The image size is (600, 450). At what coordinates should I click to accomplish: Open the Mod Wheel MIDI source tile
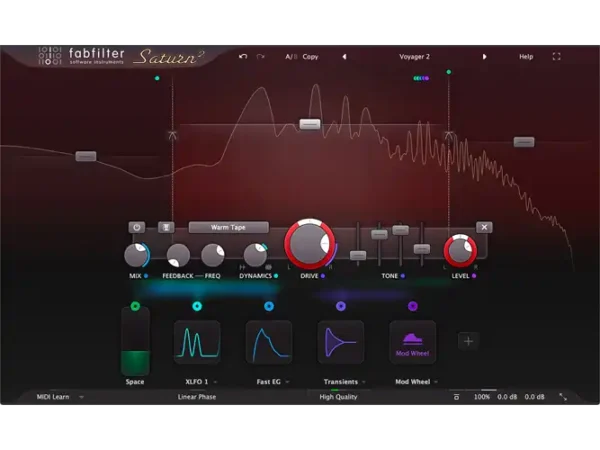(412, 342)
